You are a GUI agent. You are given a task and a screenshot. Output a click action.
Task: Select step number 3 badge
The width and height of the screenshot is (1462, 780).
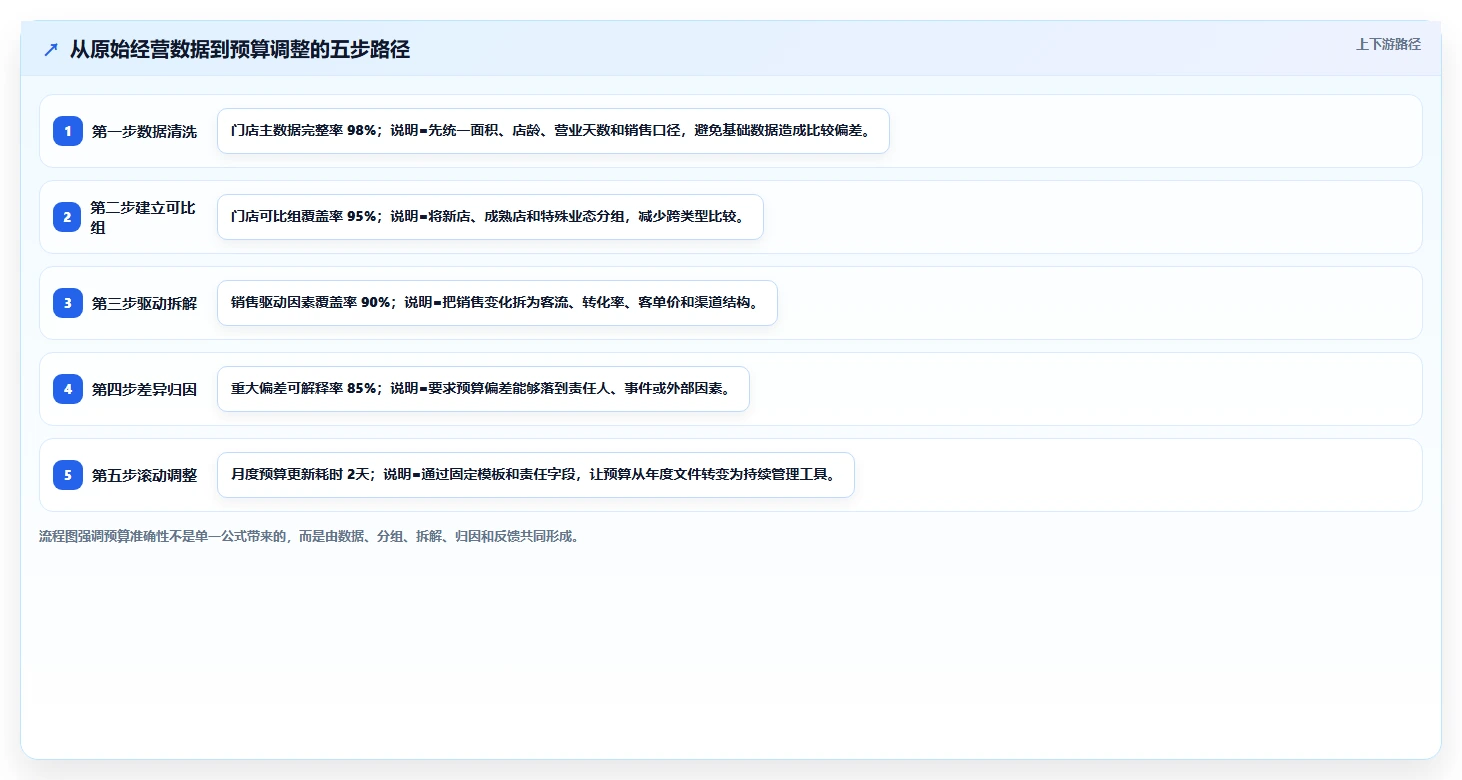click(68, 303)
